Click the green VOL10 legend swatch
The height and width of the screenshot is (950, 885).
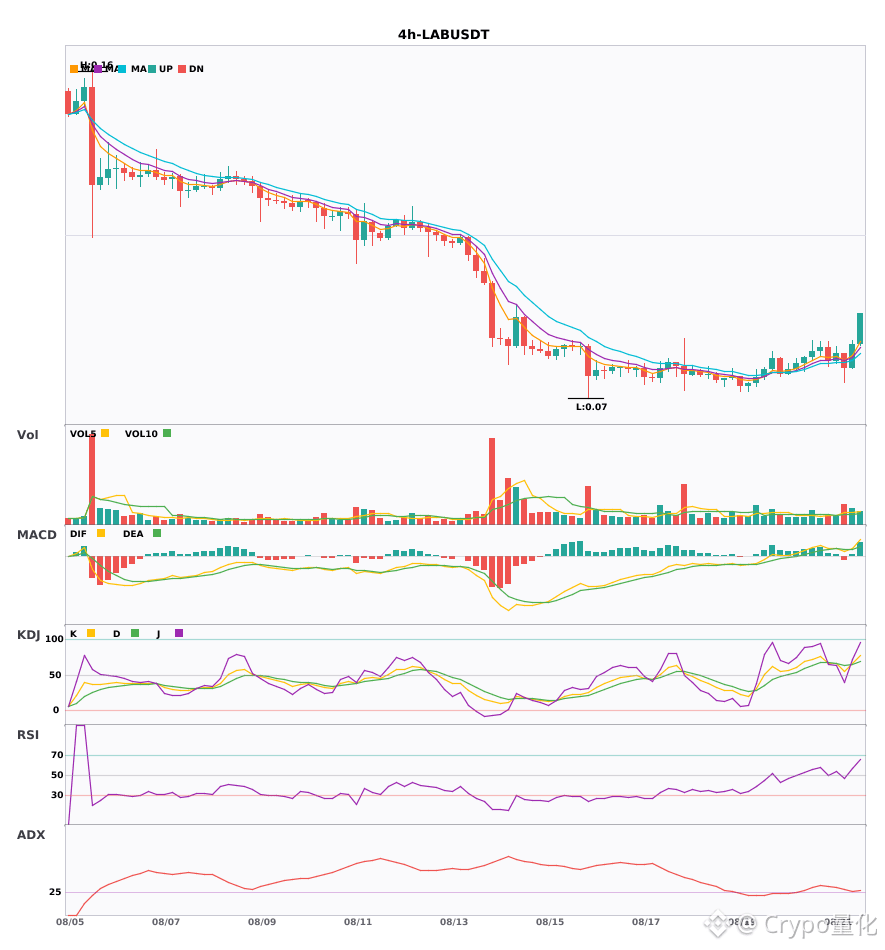tap(167, 433)
